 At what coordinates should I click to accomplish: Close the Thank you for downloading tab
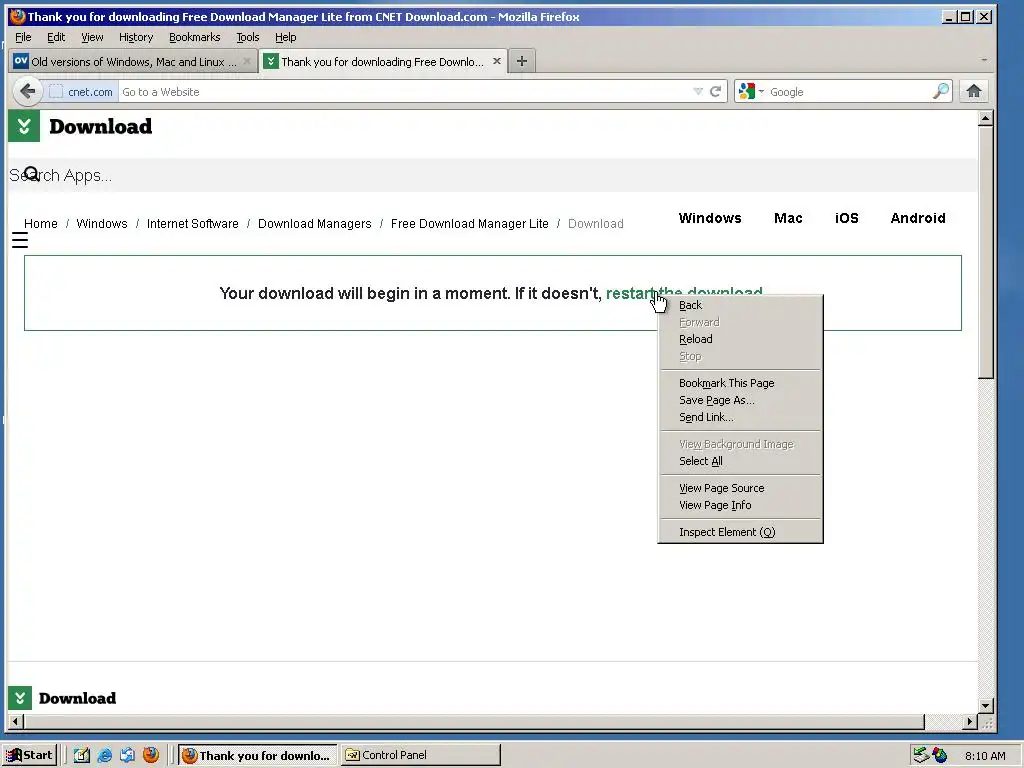pos(497,61)
